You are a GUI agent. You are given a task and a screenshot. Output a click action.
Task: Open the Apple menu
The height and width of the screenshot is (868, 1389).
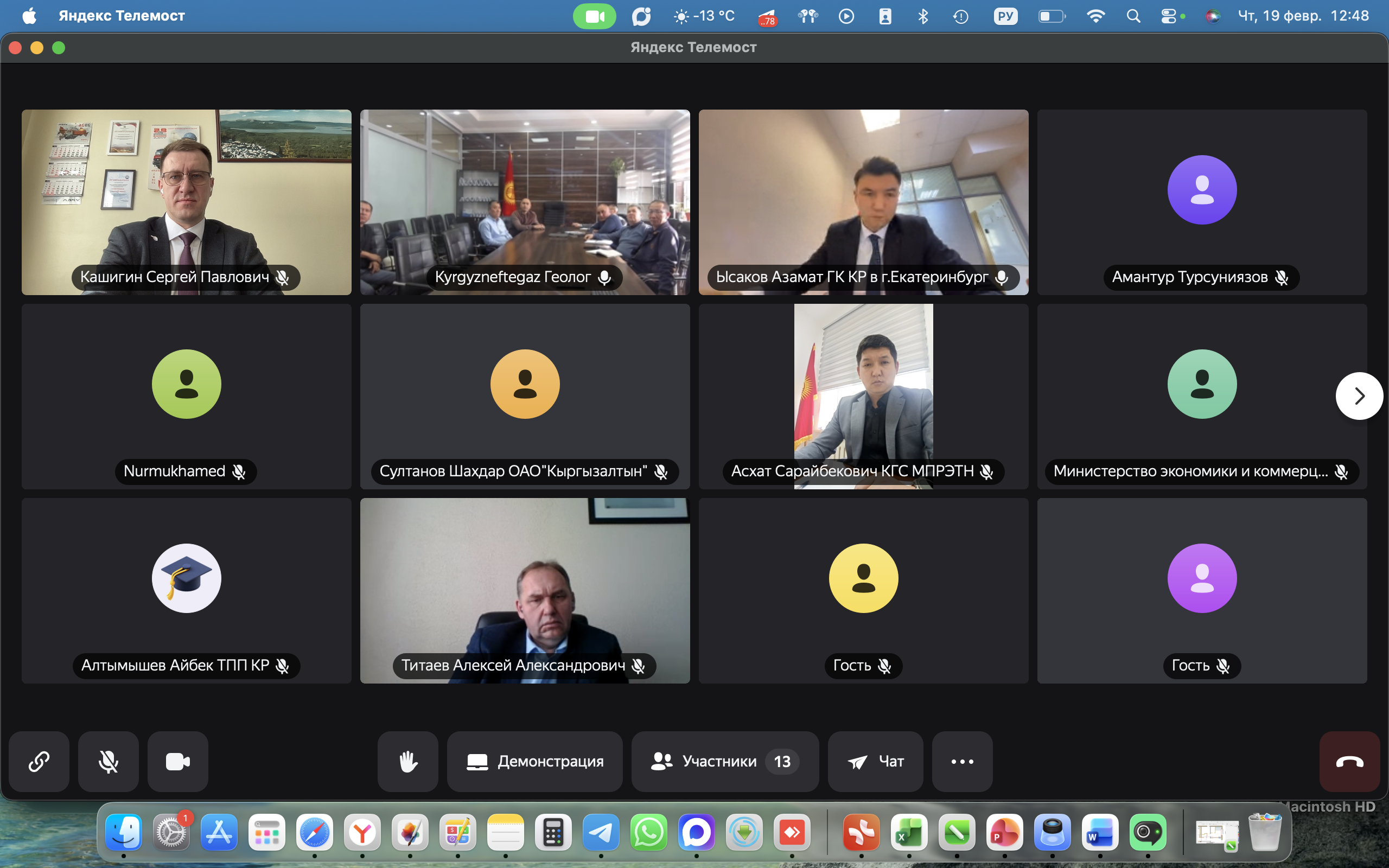click(x=29, y=16)
